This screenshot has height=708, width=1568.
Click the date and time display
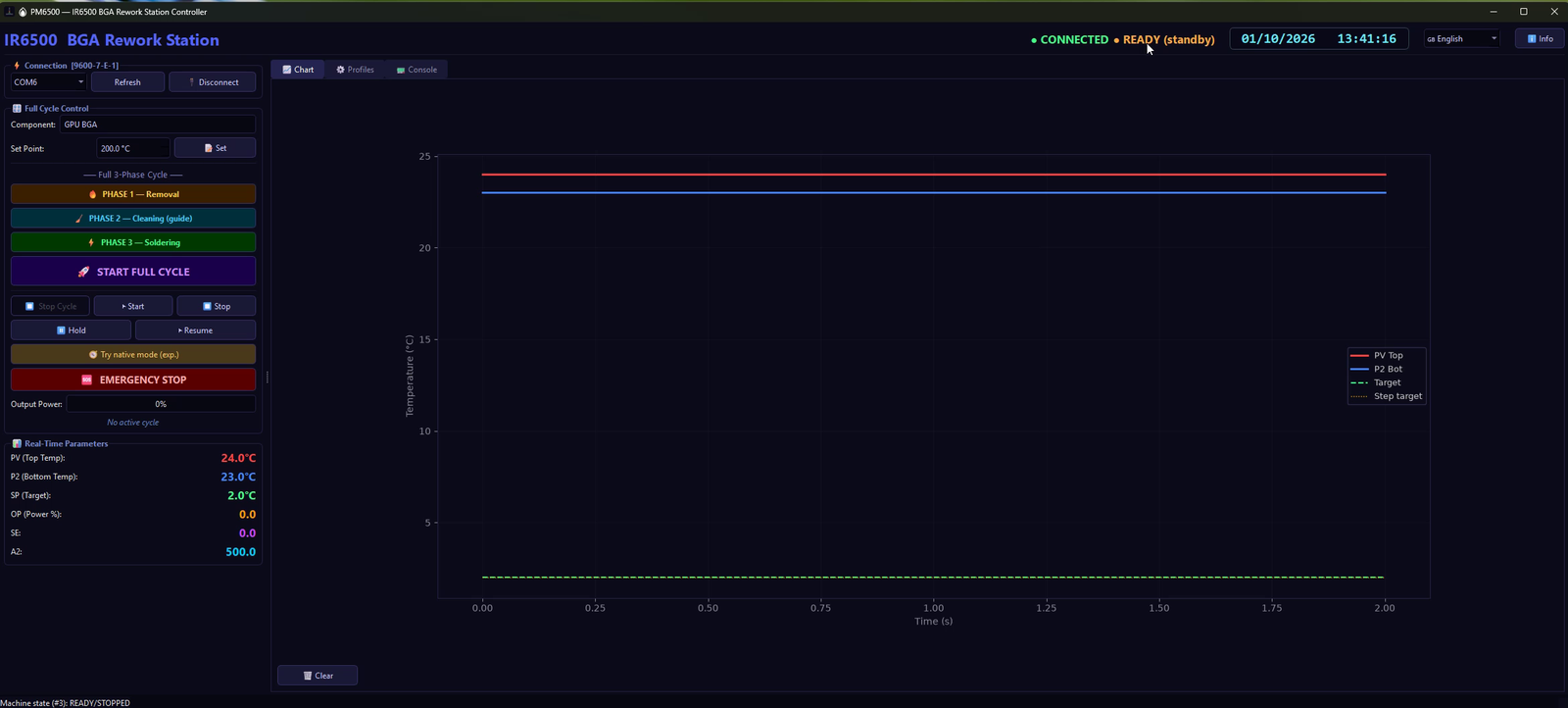(1318, 39)
